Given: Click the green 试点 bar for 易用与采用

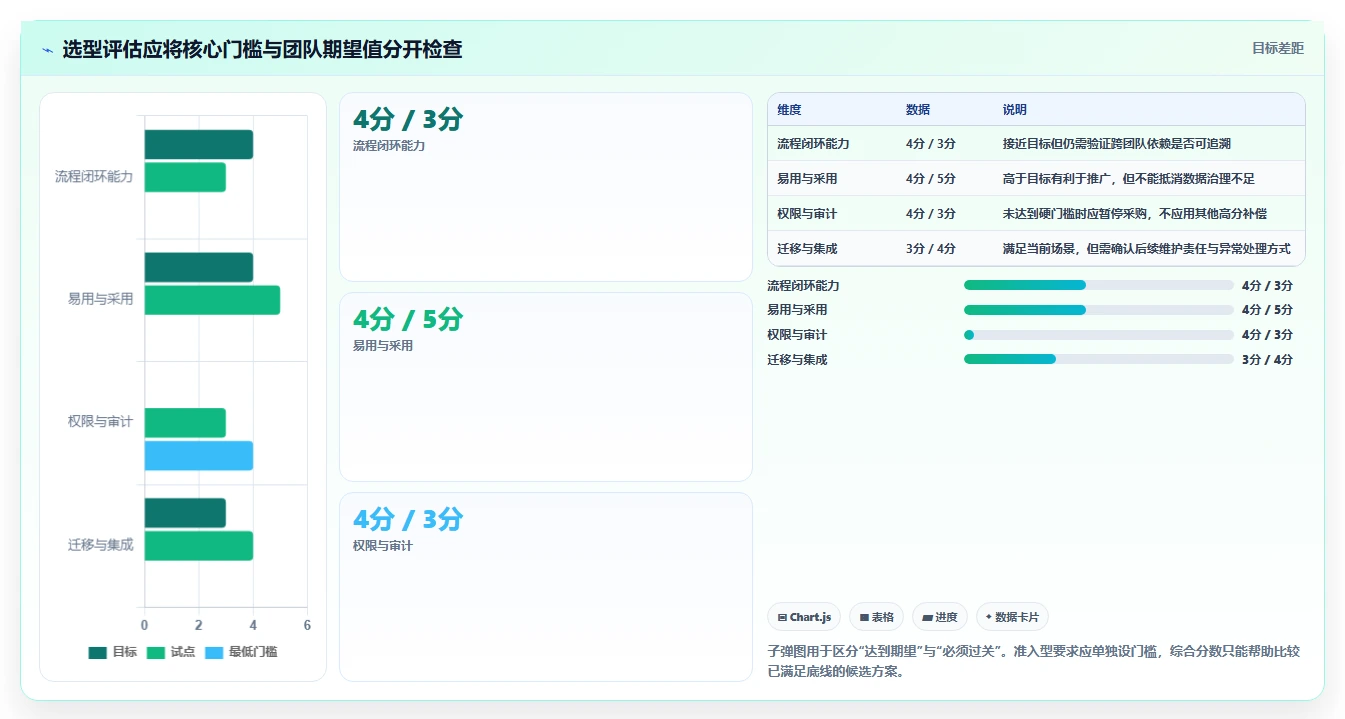Looking at the screenshot, I should [x=212, y=300].
